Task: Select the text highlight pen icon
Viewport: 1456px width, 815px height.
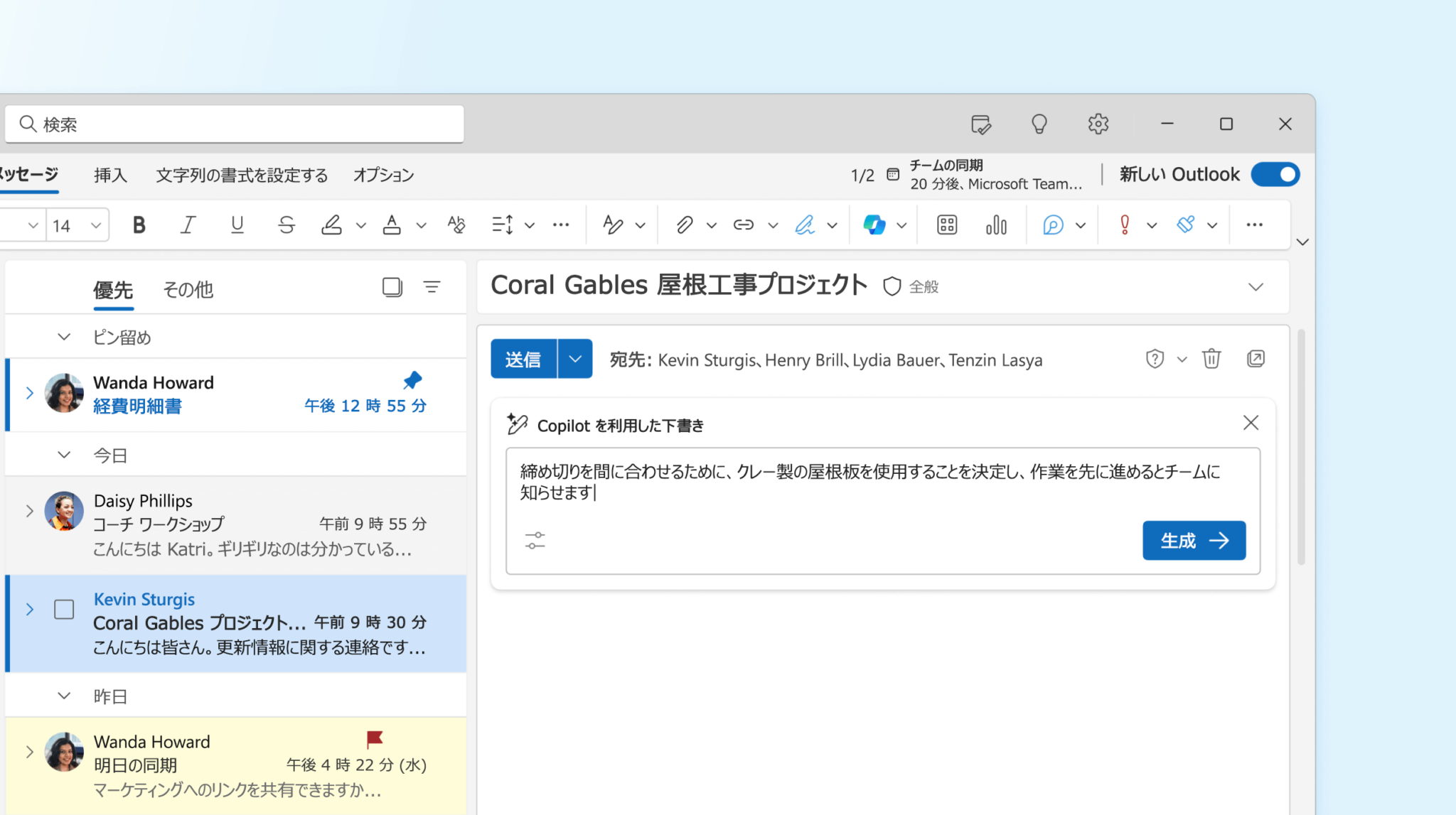Action: [331, 225]
